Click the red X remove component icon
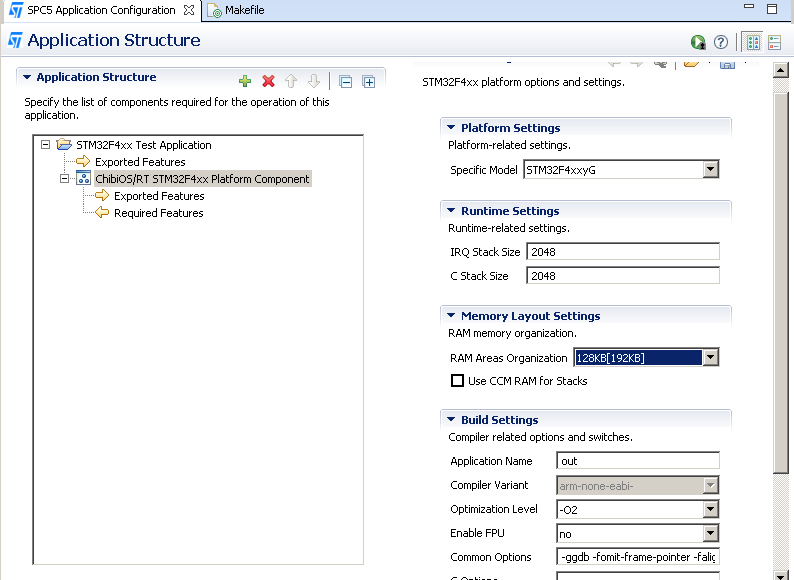 pos(268,81)
